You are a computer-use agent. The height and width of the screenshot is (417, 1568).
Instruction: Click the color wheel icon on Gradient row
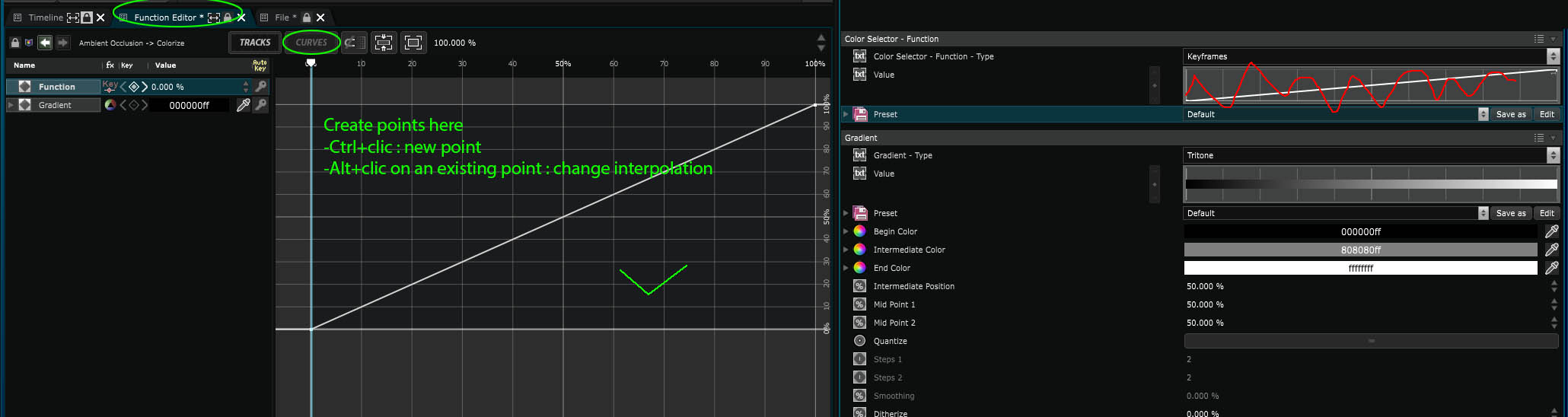click(110, 105)
